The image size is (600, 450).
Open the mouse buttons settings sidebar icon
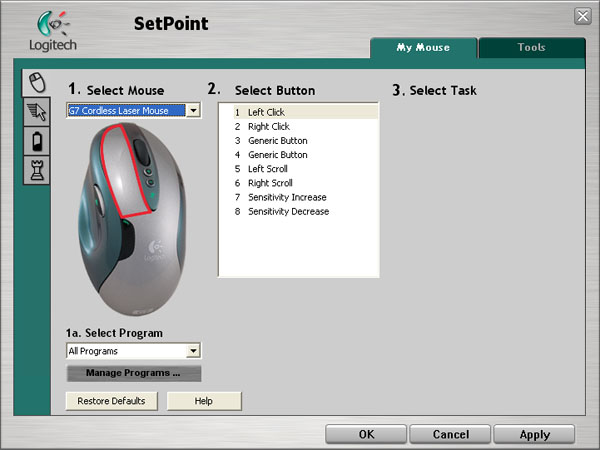[37, 83]
